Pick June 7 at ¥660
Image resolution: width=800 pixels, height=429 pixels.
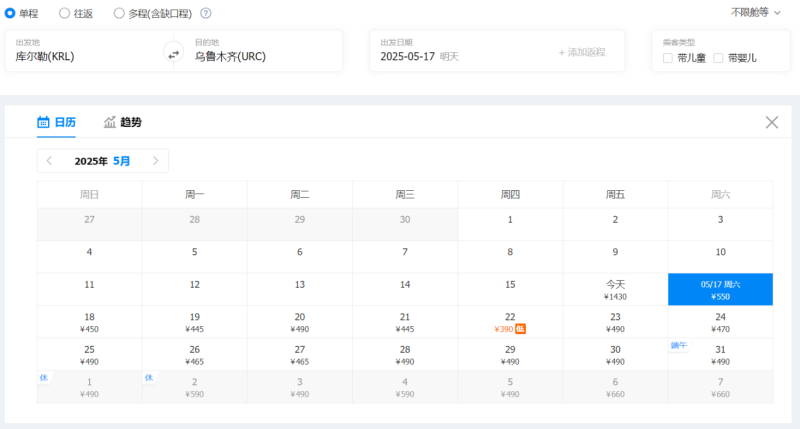[720, 388]
